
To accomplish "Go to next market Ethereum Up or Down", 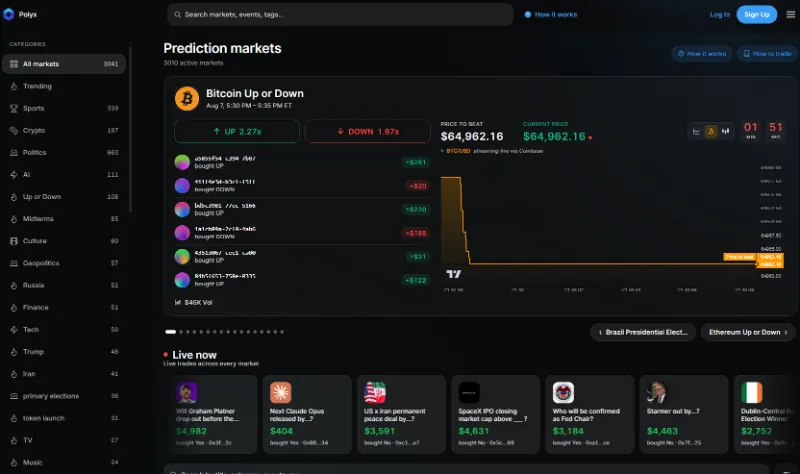I will [748, 332].
